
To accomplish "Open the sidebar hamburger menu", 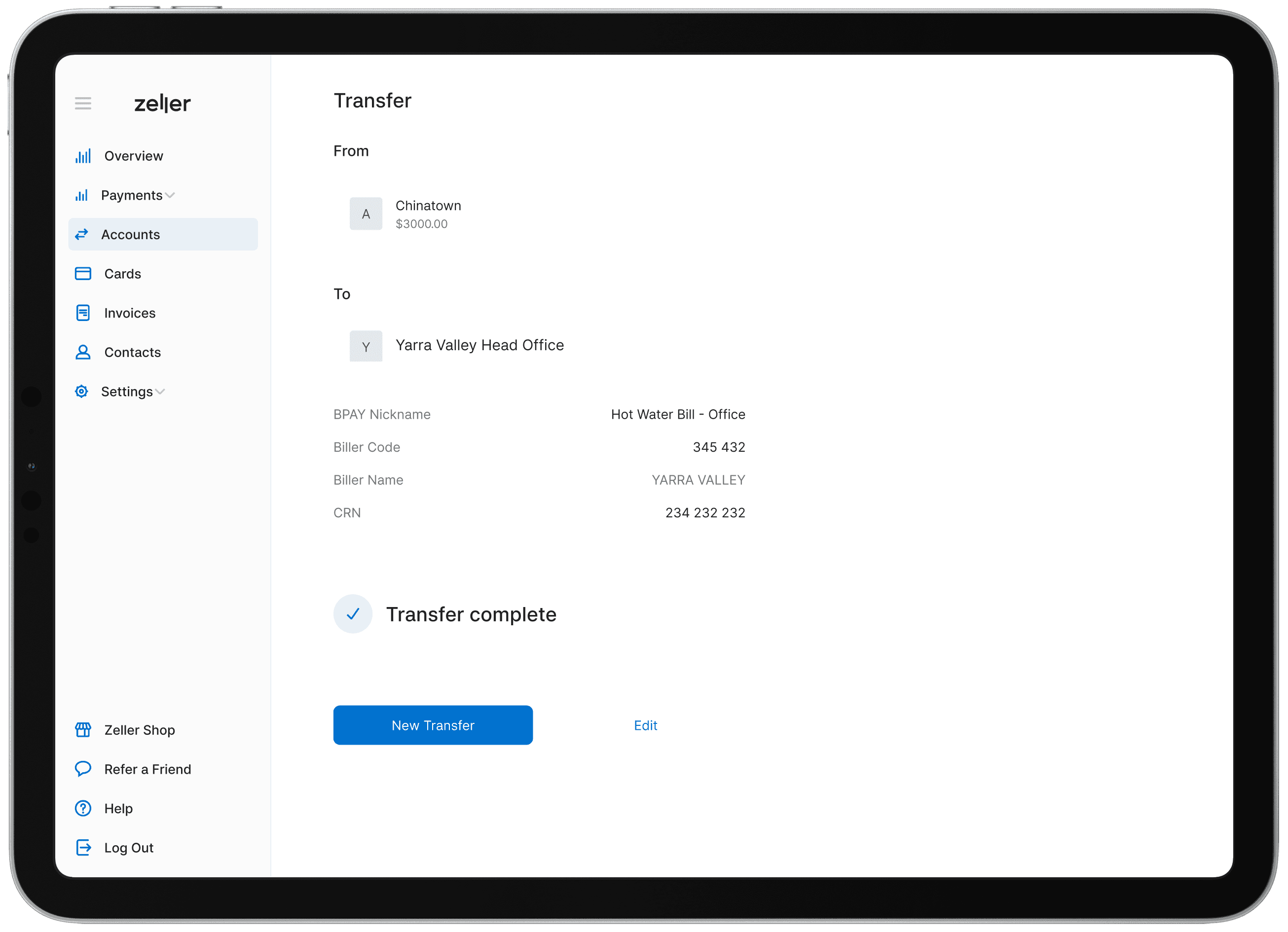I will click(83, 103).
